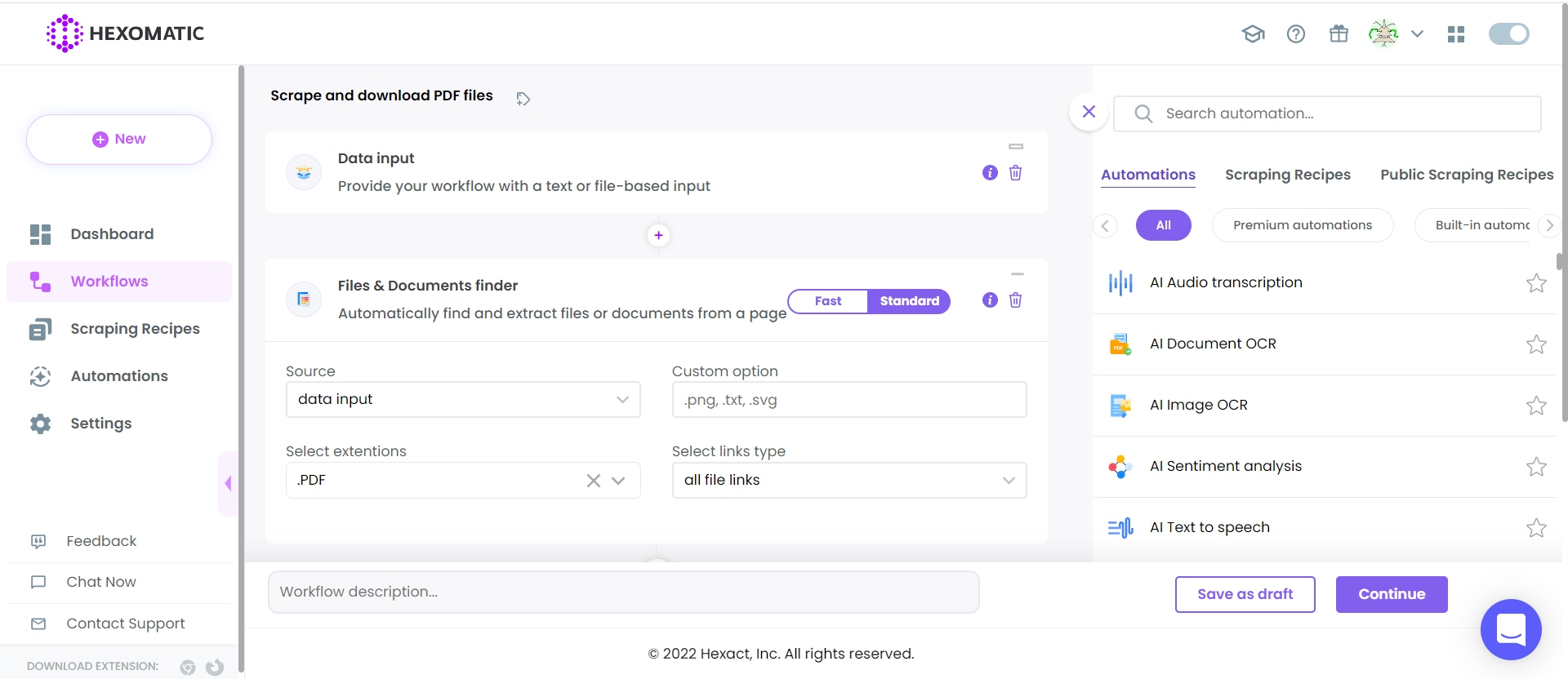Open Public Scraping Recipes tab
Viewport: 1568px width, 679px height.
click(1466, 175)
